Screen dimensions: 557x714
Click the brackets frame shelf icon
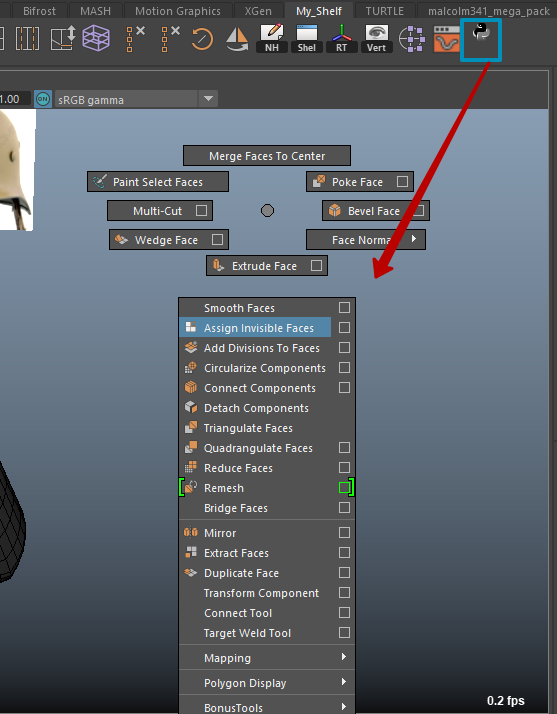(x=28, y=39)
